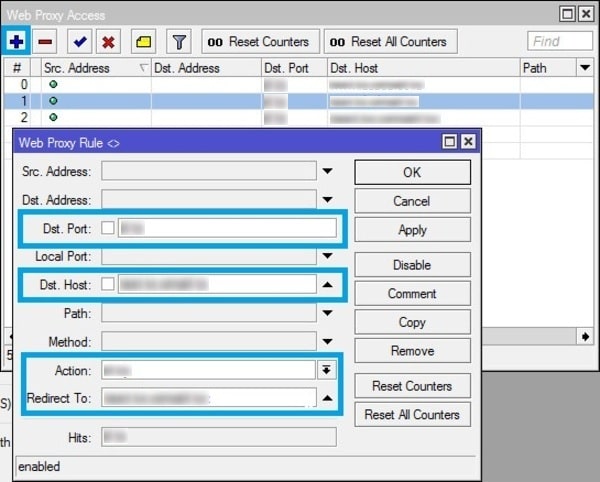Open the Action dropdown list

tap(326, 370)
